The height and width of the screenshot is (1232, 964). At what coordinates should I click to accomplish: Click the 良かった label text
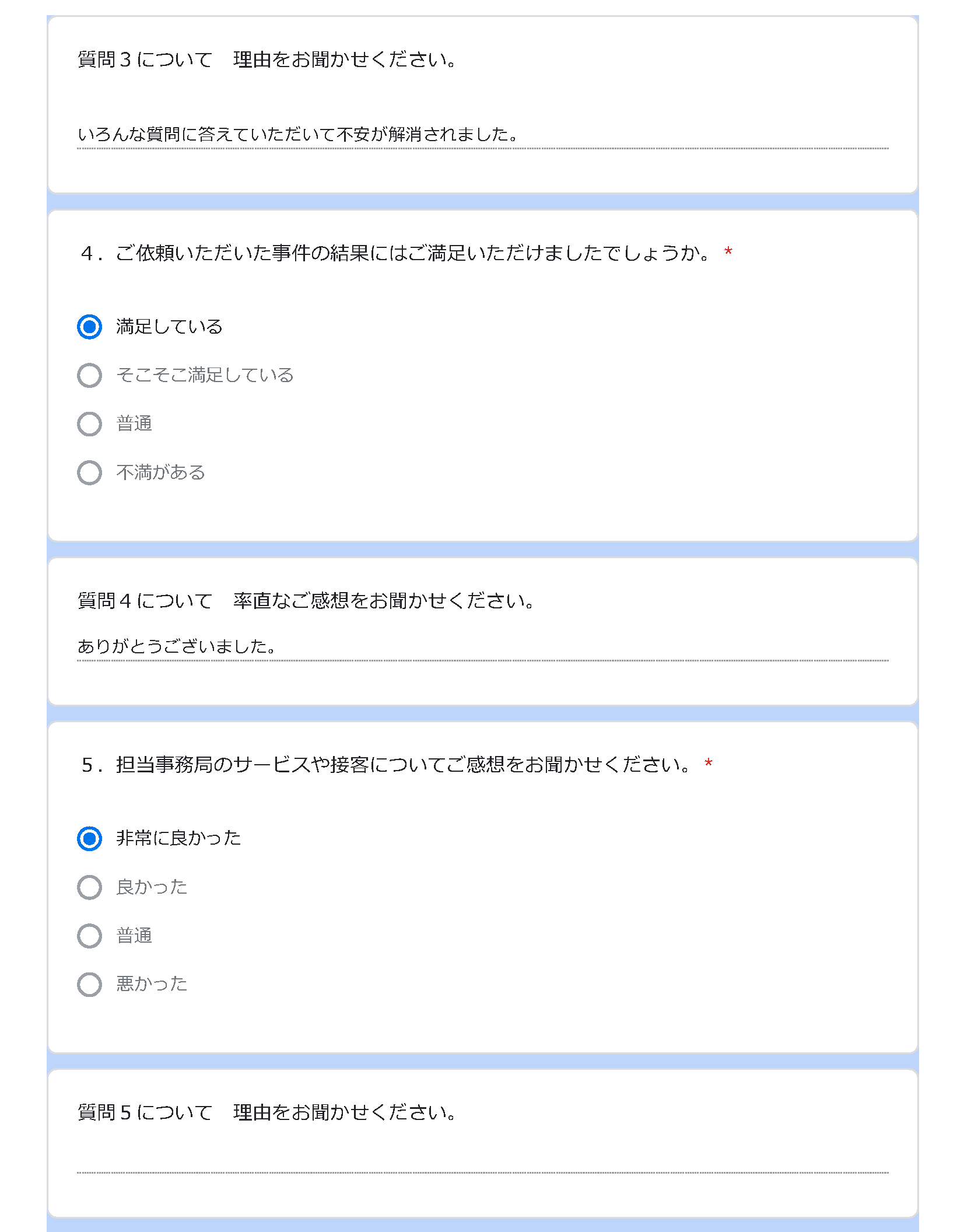152,887
